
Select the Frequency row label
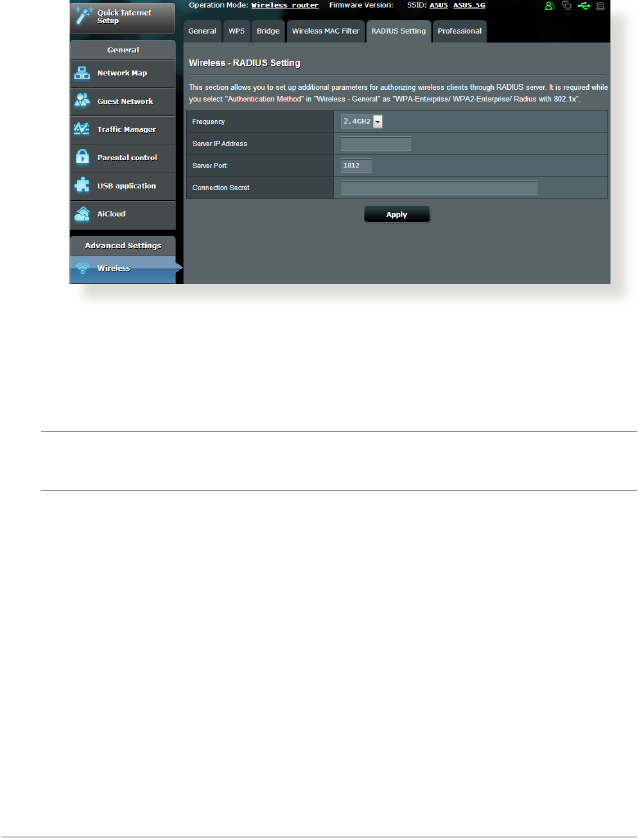pos(208,121)
